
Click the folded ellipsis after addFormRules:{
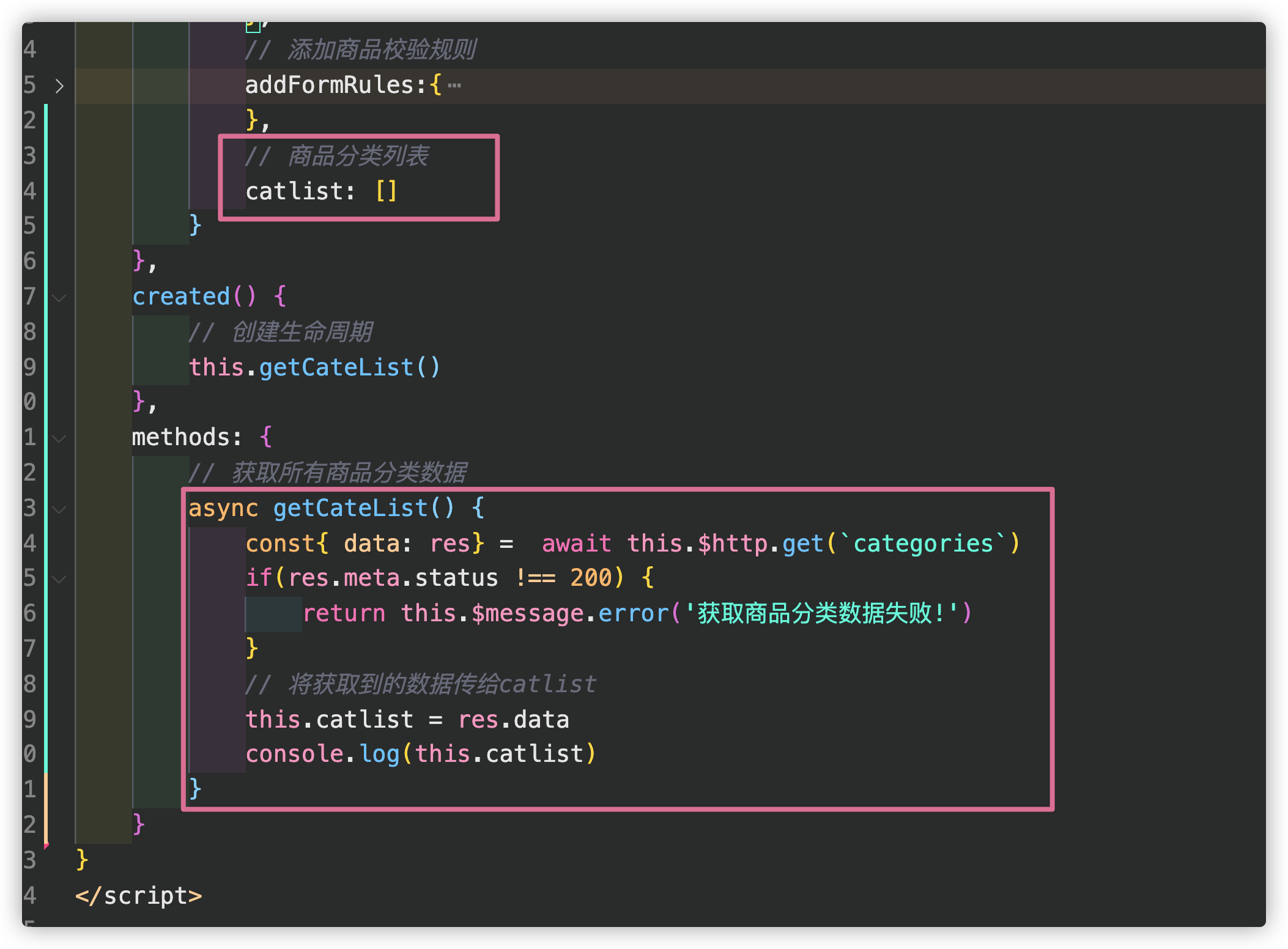[x=454, y=86]
